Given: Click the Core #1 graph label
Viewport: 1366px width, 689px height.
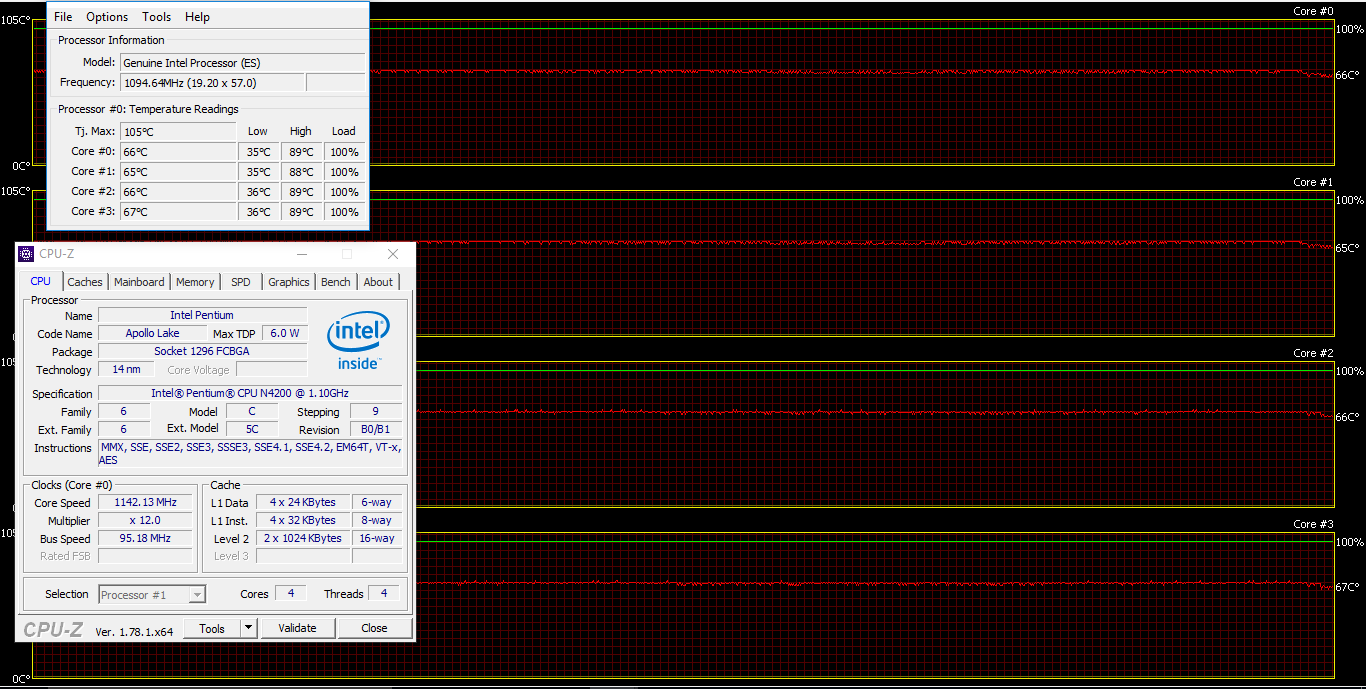Looking at the screenshot, I should pos(1313,183).
